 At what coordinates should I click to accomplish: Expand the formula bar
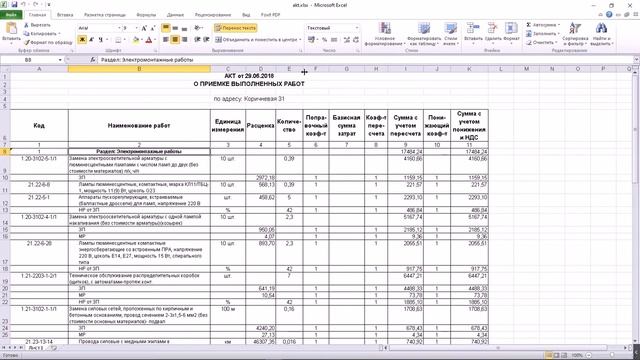click(636, 60)
